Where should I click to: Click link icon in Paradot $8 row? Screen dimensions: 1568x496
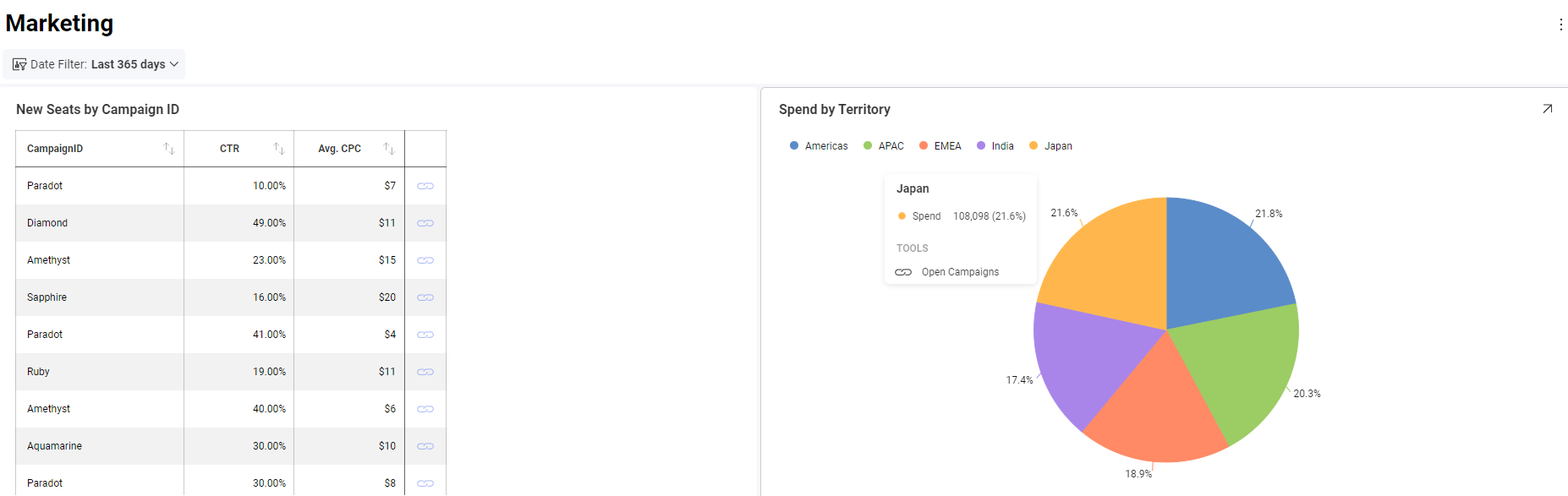[425, 483]
